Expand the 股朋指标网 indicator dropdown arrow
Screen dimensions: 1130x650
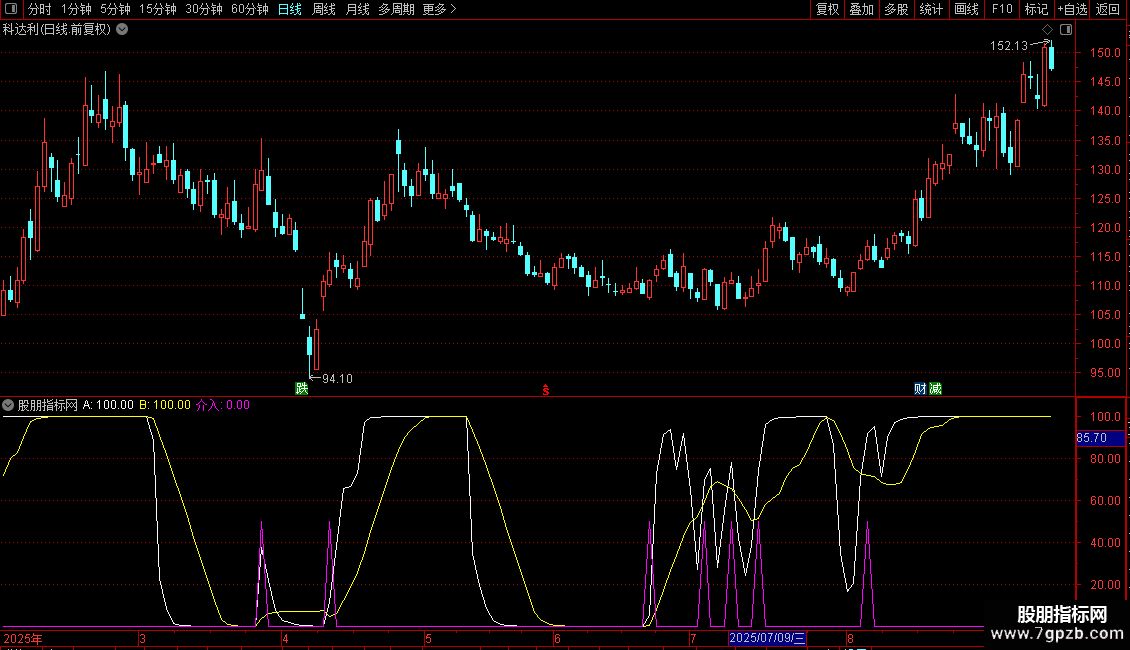[x=9, y=405]
